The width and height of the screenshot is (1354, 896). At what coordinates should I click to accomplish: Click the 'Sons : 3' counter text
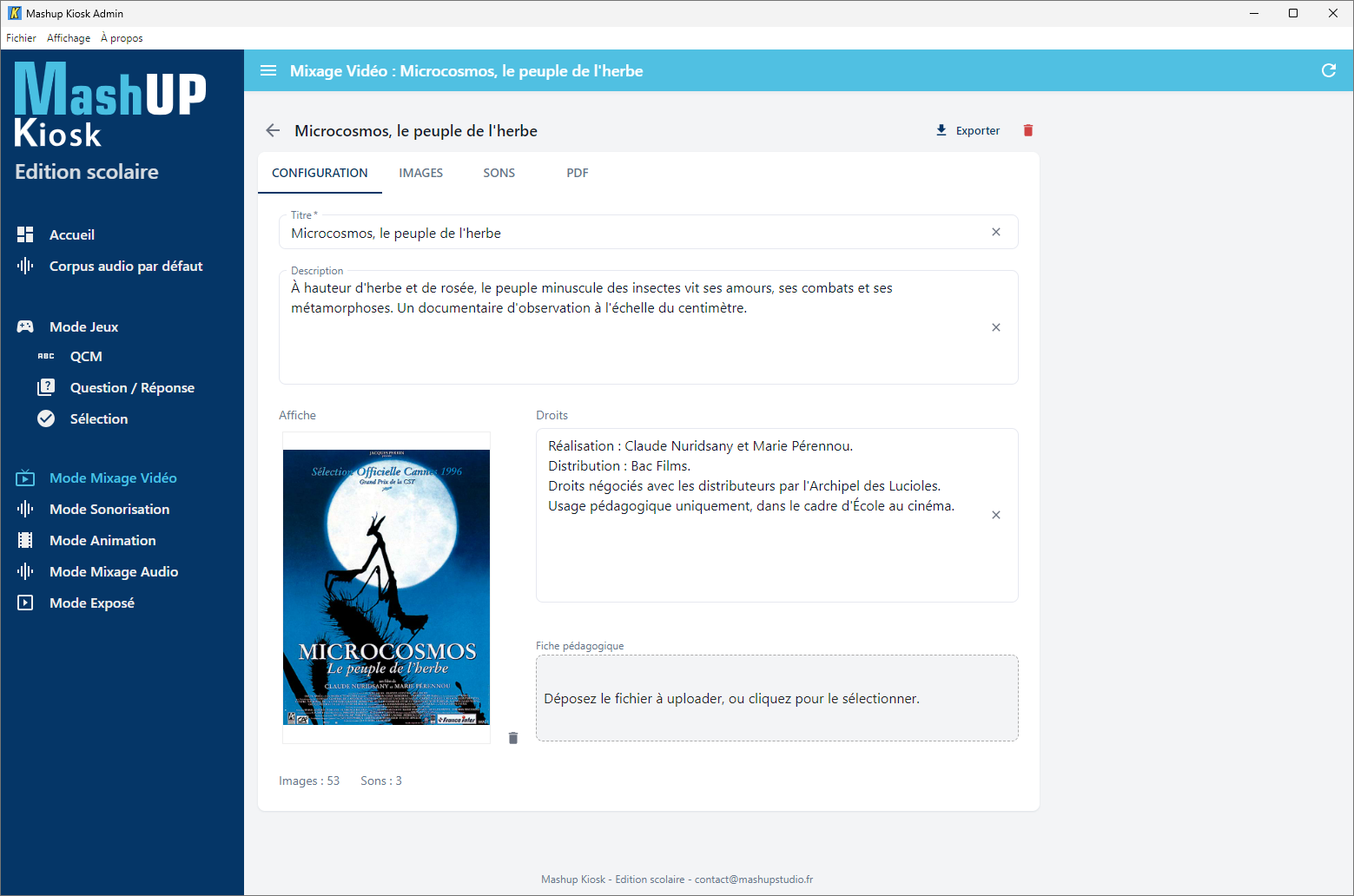tap(381, 781)
